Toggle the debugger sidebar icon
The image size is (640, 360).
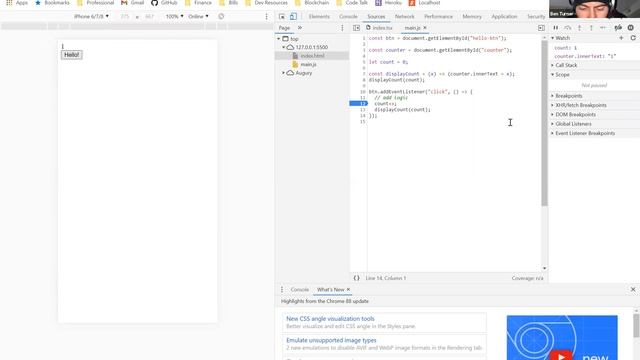click(541, 28)
